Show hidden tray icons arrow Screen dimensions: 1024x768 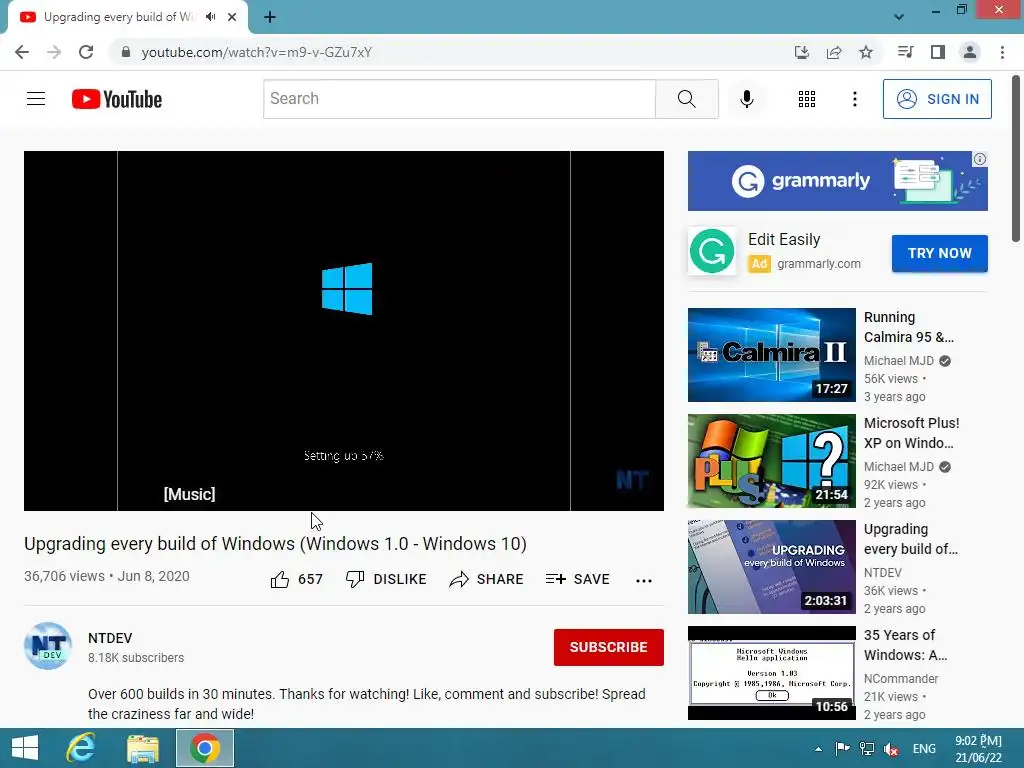[x=818, y=749]
